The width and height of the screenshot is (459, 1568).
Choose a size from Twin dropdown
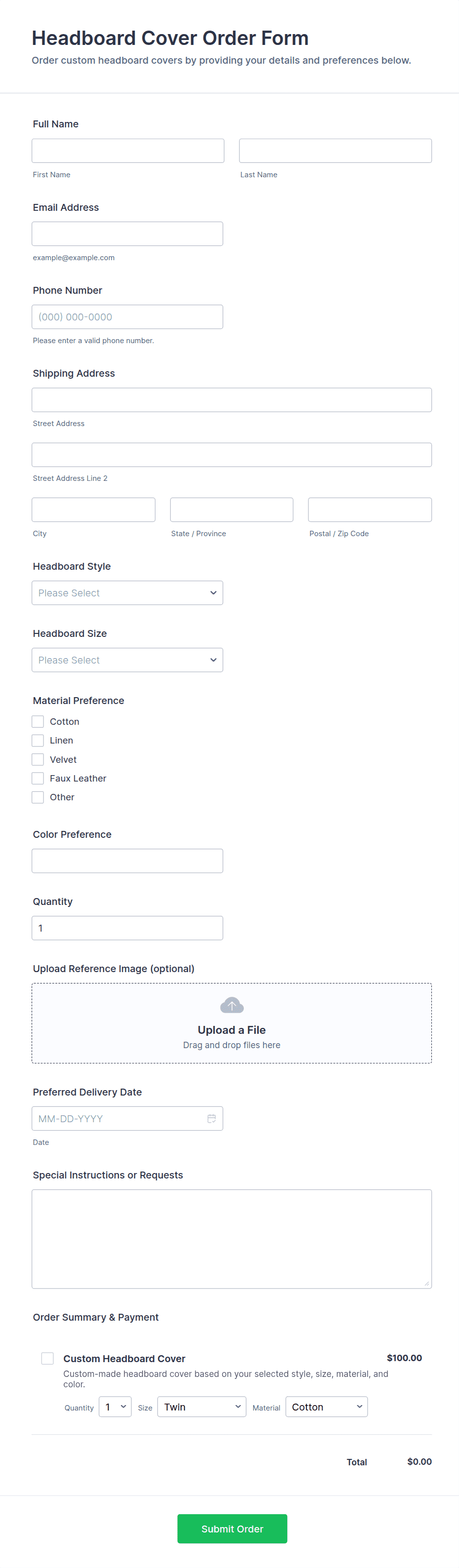201,1407
